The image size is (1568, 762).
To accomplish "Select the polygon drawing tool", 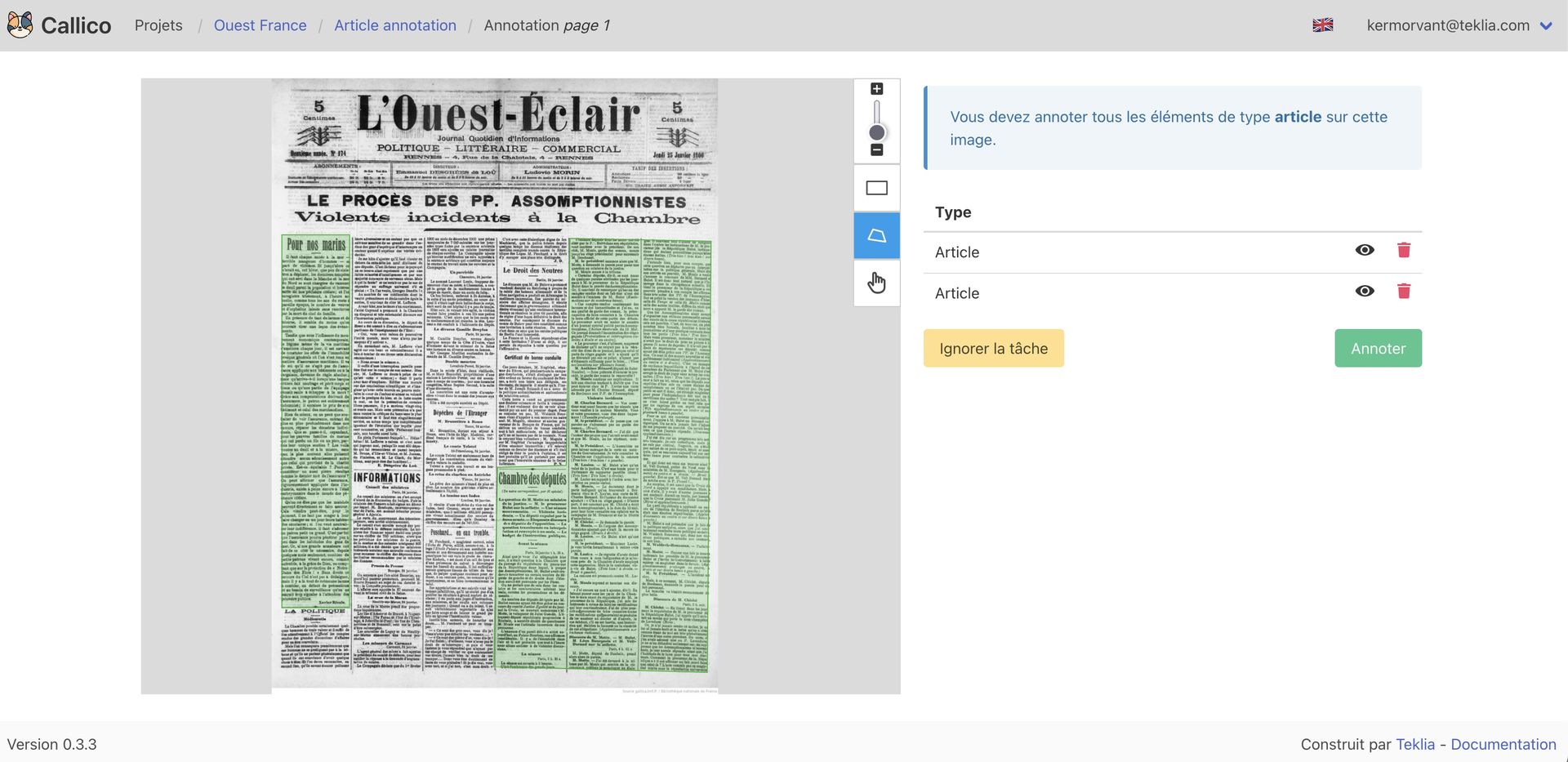I will point(876,236).
